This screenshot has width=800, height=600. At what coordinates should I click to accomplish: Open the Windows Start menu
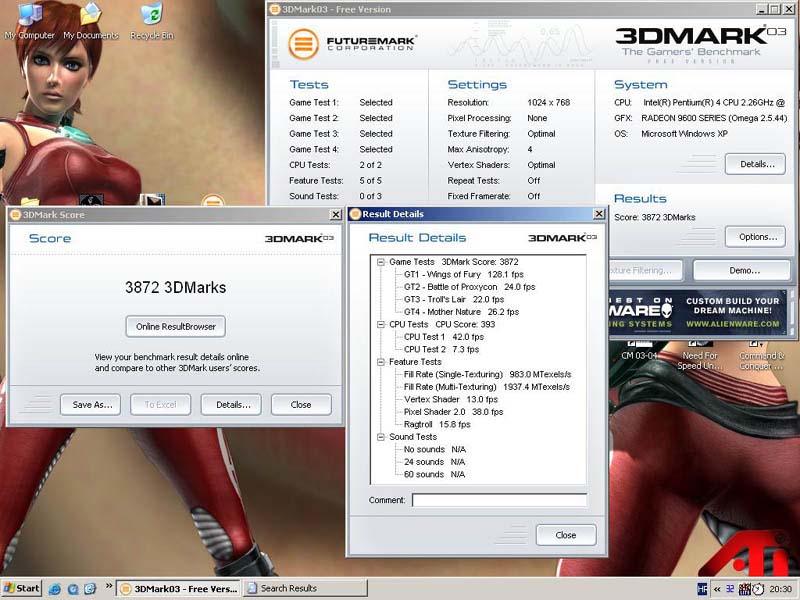point(22,589)
